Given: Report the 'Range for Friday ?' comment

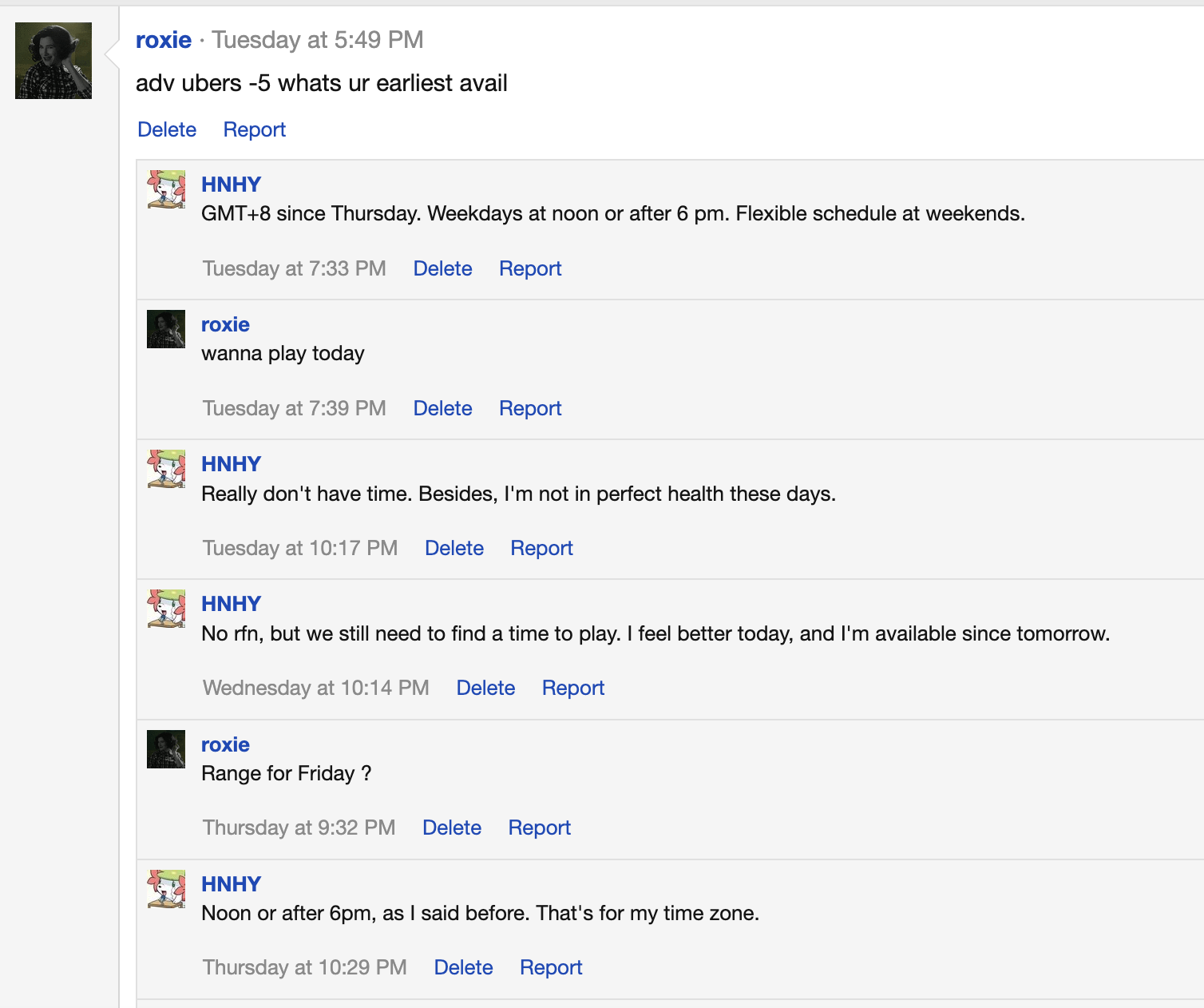Looking at the screenshot, I should [539, 827].
